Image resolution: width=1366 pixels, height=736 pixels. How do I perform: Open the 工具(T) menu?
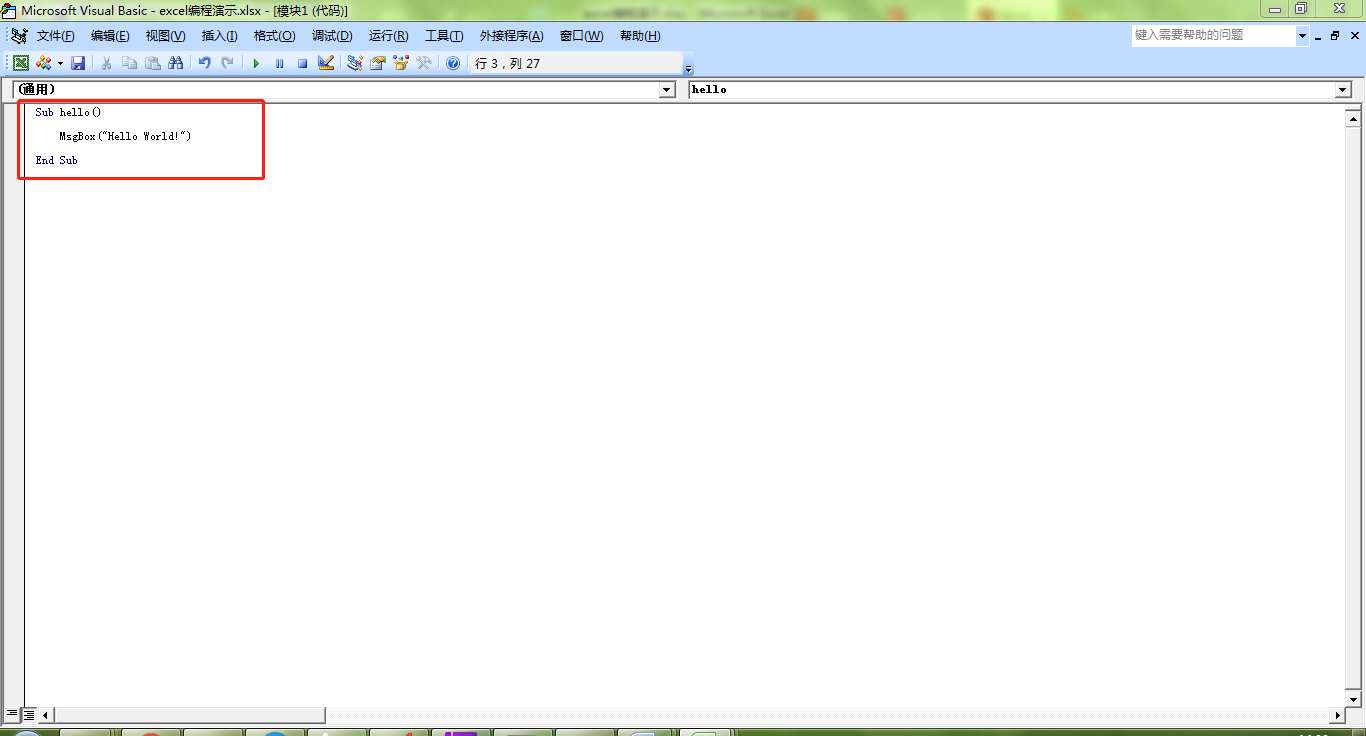444,36
